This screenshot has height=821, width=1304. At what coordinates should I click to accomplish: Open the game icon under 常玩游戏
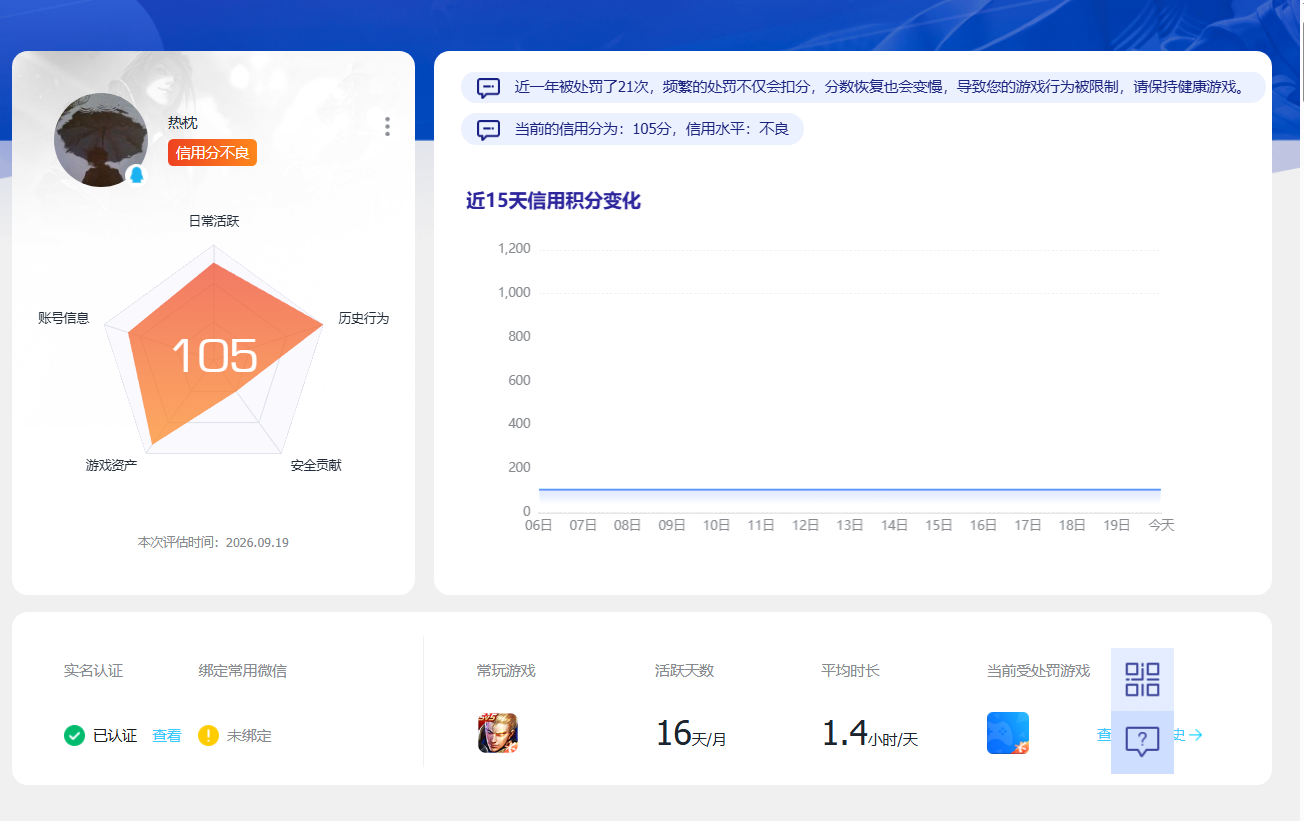(498, 733)
